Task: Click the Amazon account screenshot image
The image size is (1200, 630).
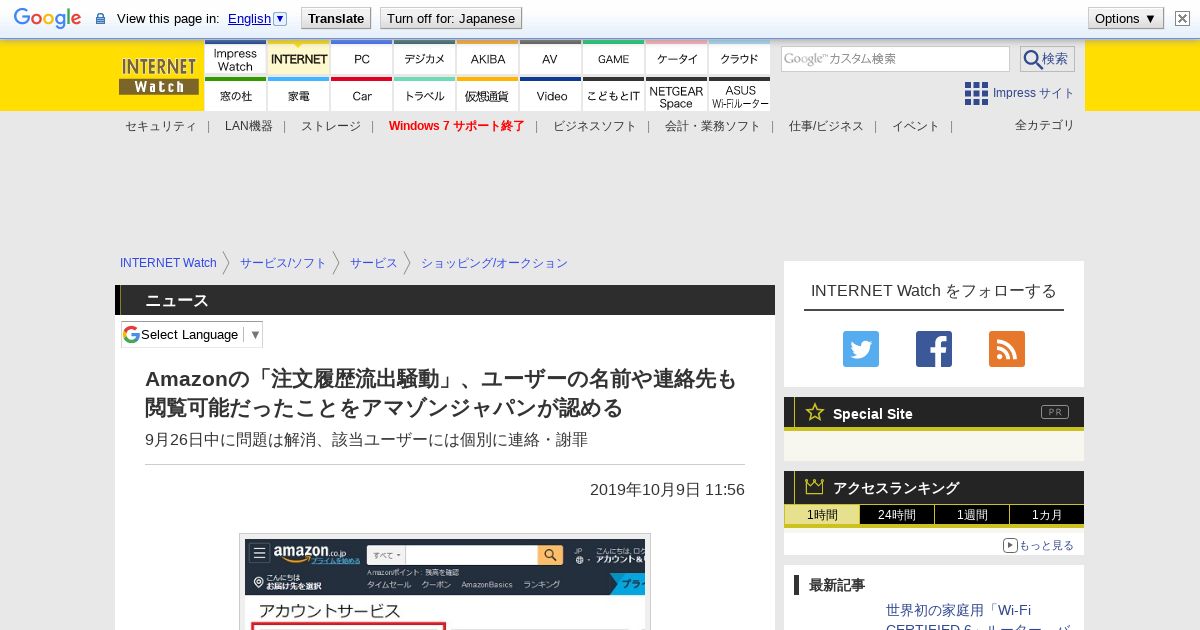Action: tap(445, 584)
